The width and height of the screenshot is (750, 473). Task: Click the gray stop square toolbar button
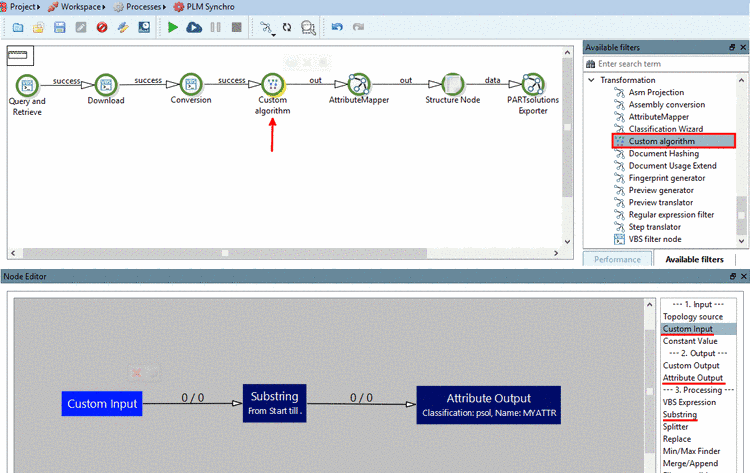pyautogui.click(x=236, y=27)
